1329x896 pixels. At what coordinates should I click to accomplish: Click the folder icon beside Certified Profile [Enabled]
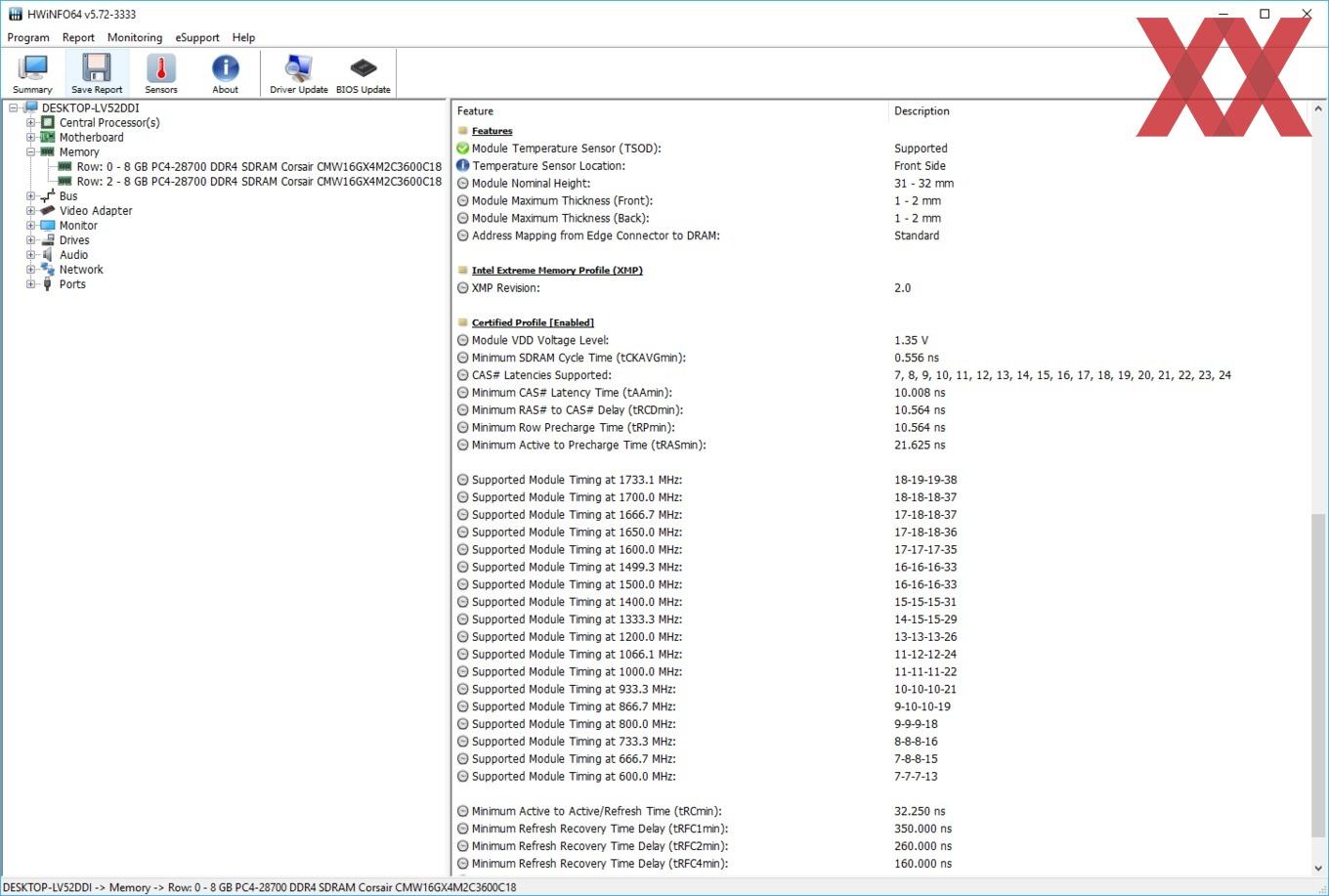(x=463, y=322)
